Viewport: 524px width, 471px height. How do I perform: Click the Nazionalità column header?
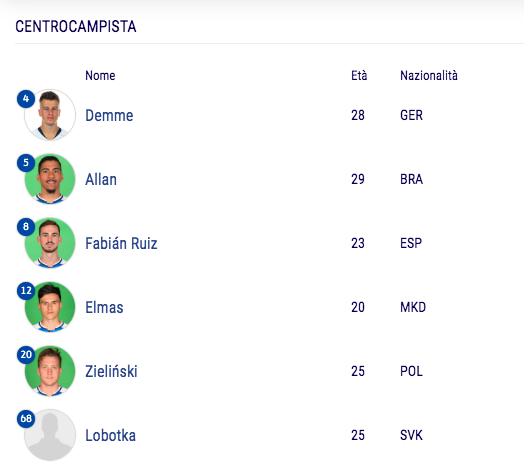429,75
